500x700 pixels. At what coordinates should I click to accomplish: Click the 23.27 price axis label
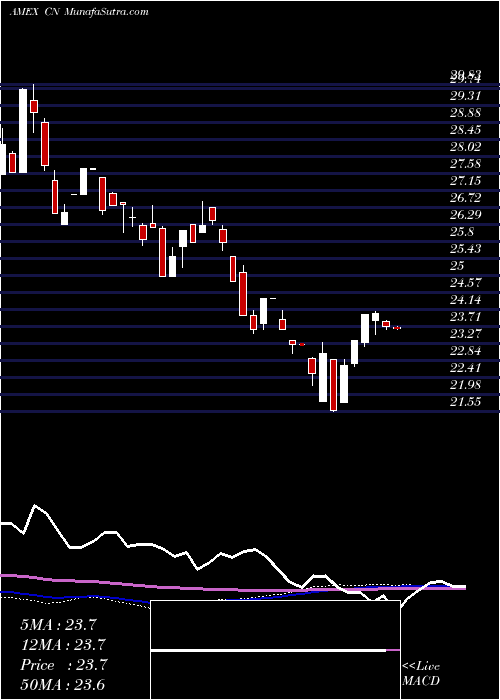click(466, 333)
